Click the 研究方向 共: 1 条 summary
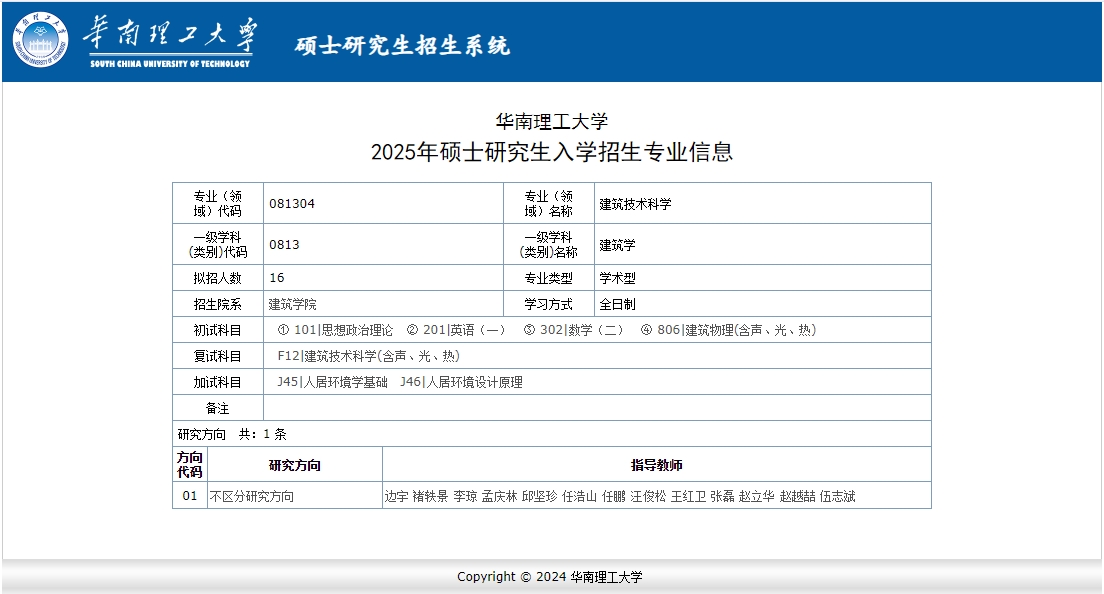This screenshot has width=1104, height=594. (232, 434)
